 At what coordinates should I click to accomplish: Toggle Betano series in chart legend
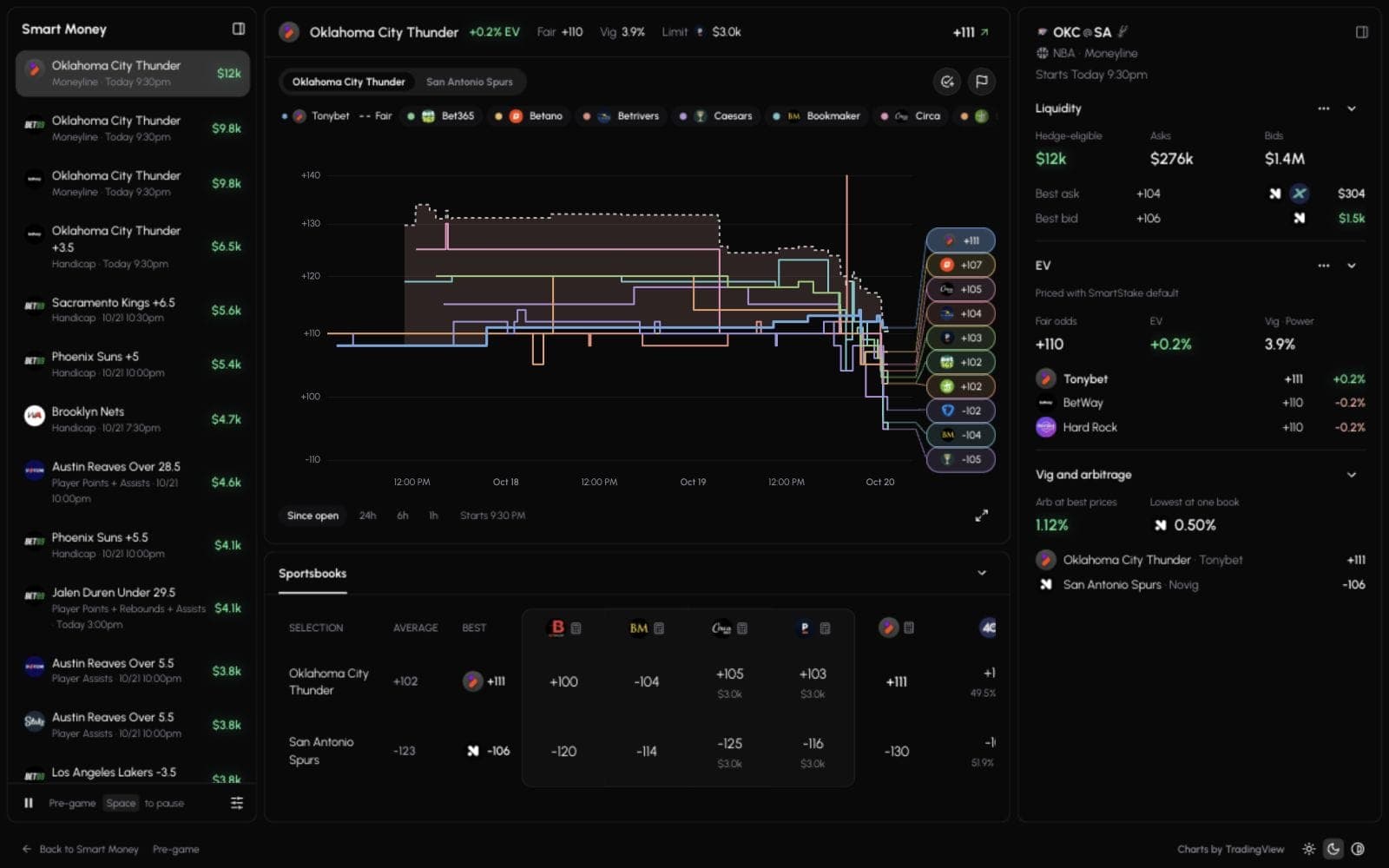pos(529,115)
